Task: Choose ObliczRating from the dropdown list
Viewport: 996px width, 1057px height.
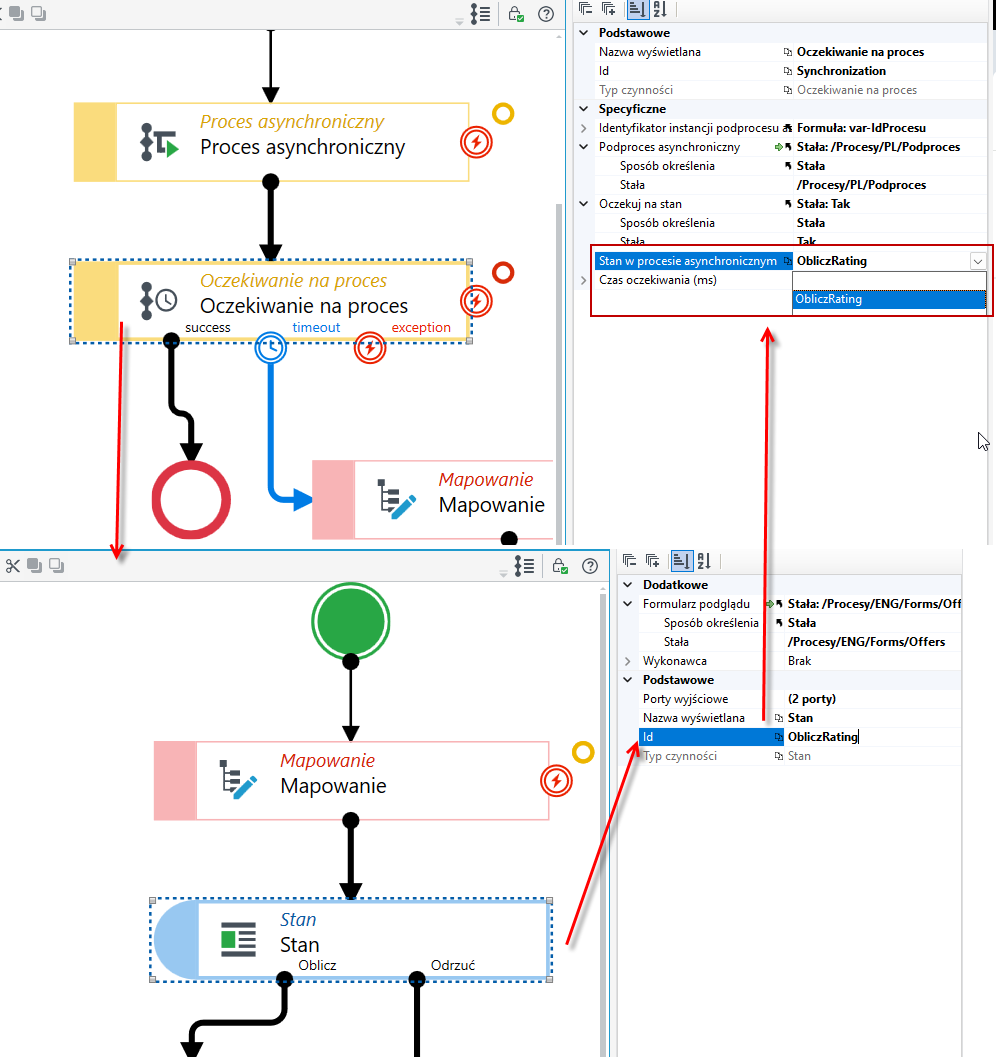Action: [x=889, y=299]
